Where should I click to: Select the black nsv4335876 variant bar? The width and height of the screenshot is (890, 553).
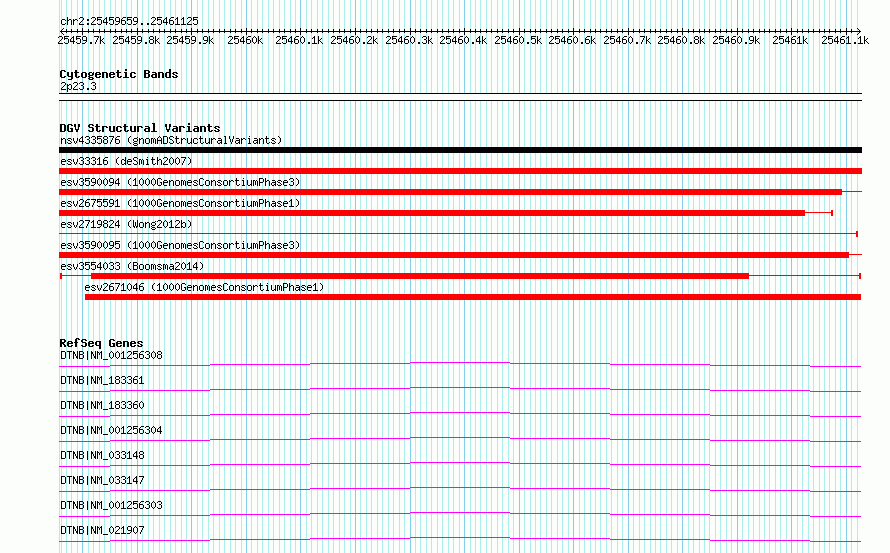(460, 150)
